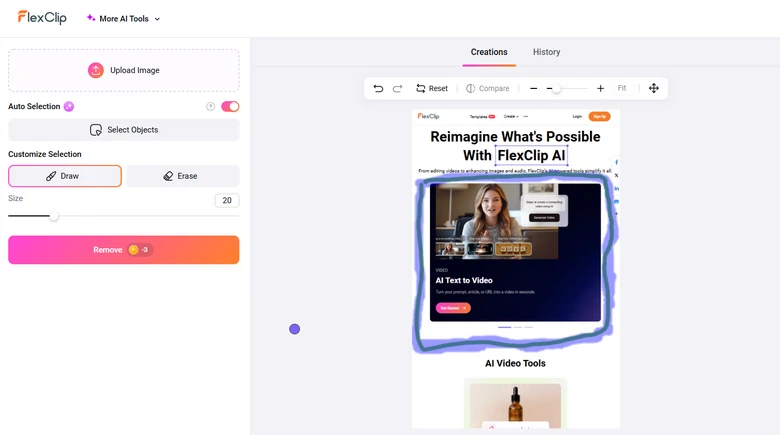
Task: Click the 'Customize Selection' label
Action: 45,154
